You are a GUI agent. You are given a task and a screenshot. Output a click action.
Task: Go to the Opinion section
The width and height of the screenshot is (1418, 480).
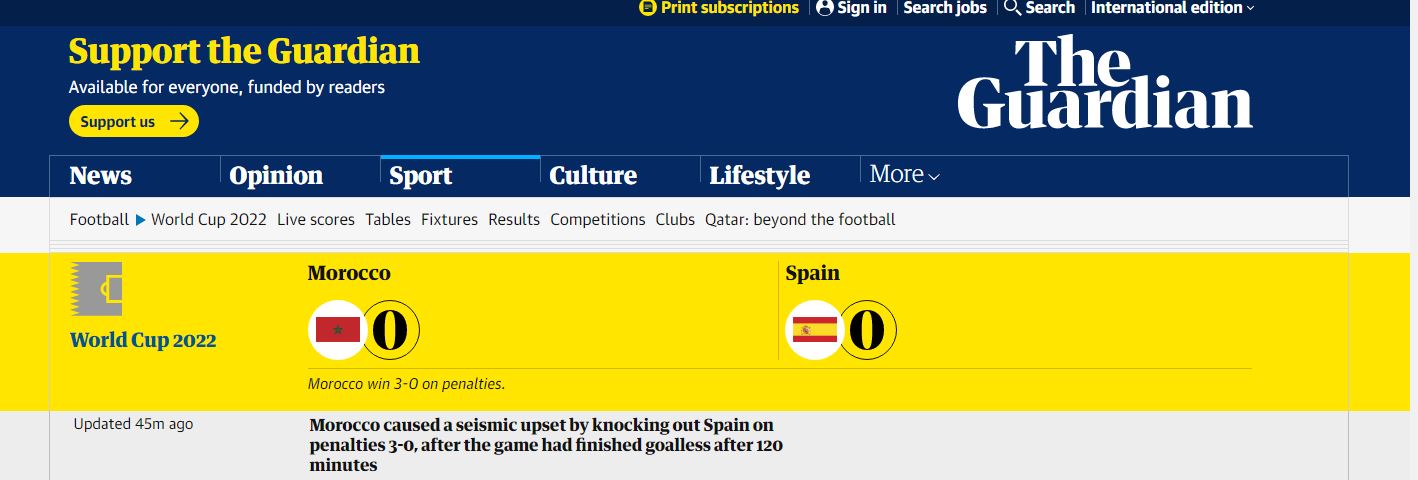(276, 176)
